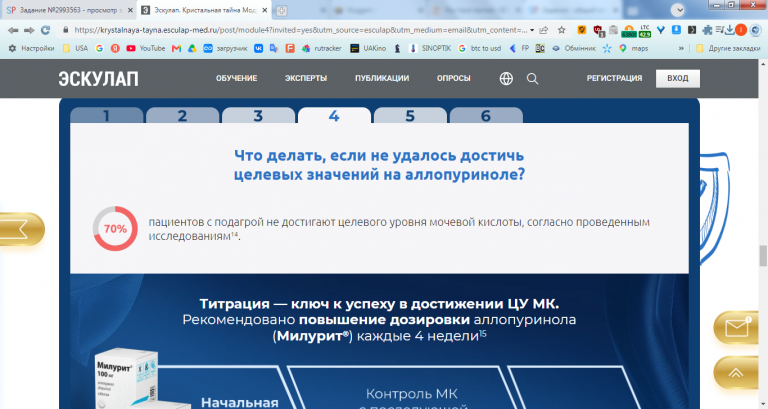Open the ОБУЧЕНИЕ menu item
Image resolution: width=768 pixels, height=409 pixels.
[237, 78]
